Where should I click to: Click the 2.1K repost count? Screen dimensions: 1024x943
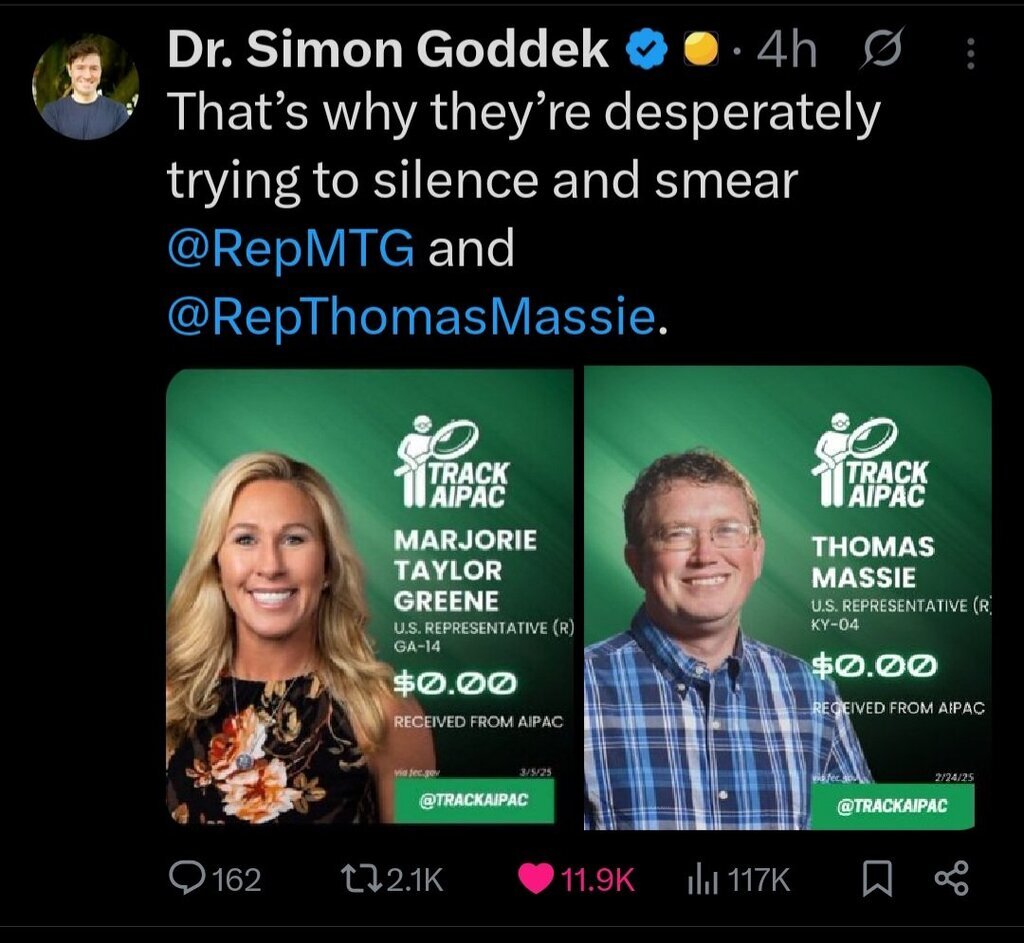415,880
